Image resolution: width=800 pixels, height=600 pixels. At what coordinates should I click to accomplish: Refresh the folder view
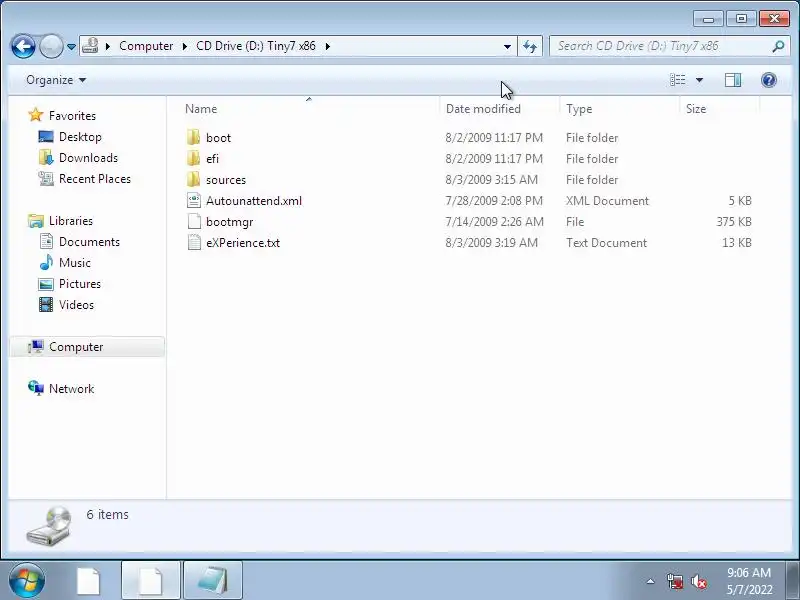530,46
